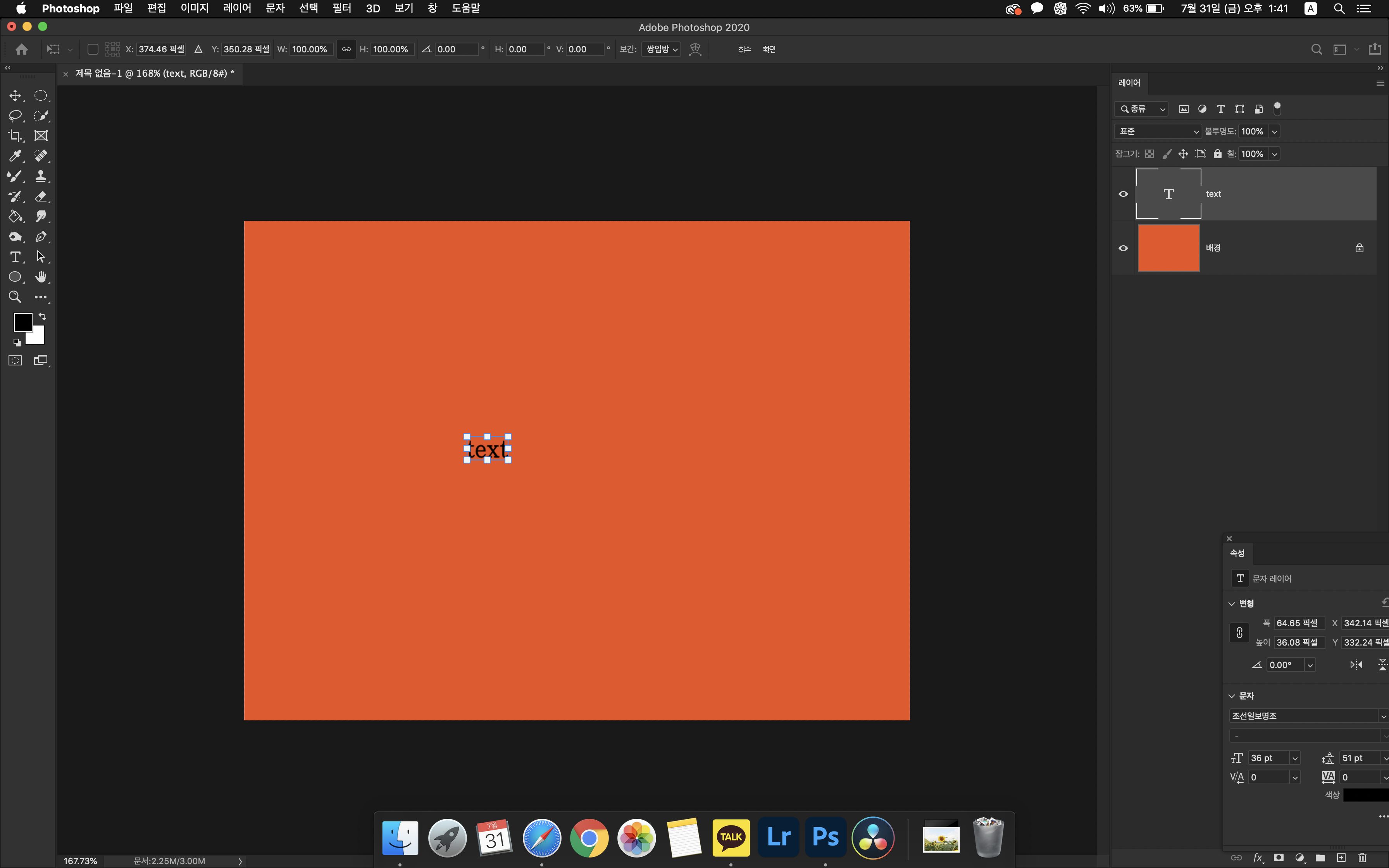The width and height of the screenshot is (1389, 868).
Task: Click the black foreground color swatch
Action: (22, 322)
